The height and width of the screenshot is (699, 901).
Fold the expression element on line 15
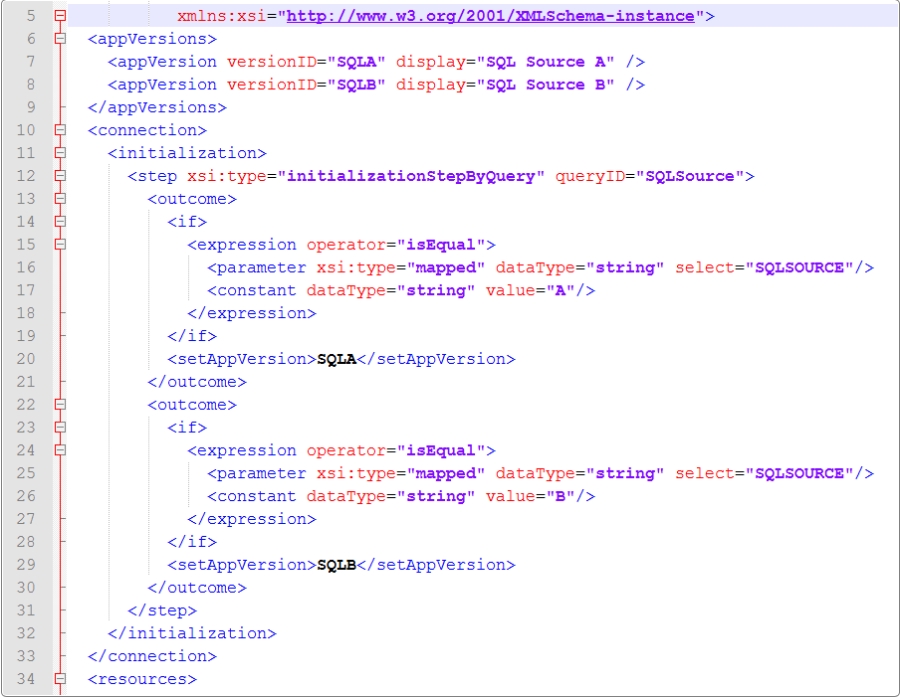[x=60, y=245]
